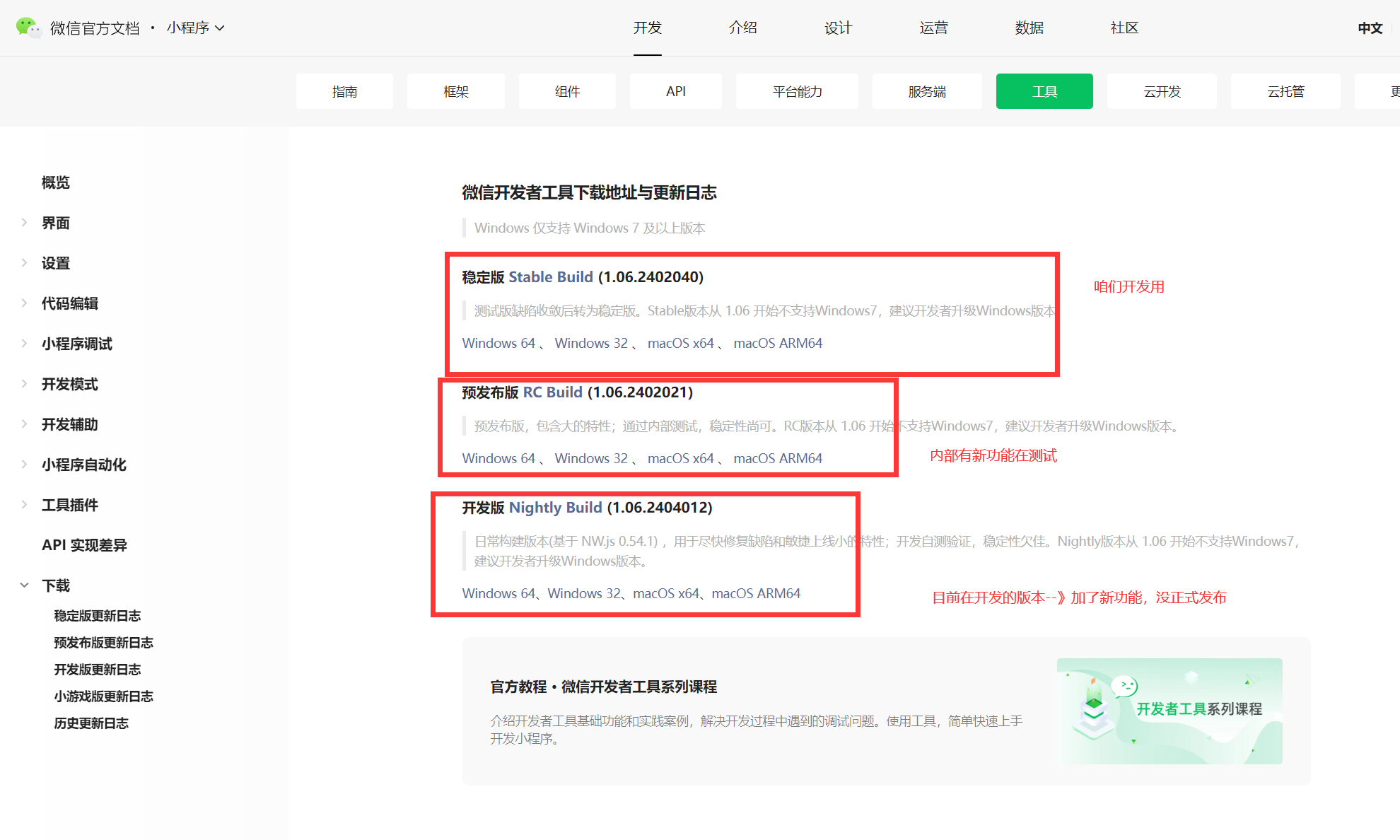Switch to the 开发 top tab
The height and width of the screenshot is (840, 1400).
pos(648,28)
